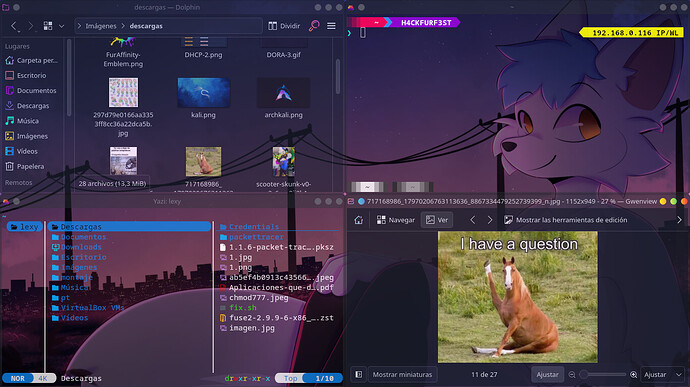
Task: Expand Gwenview toolbar overflow arrow
Action: [x=679, y=220]
